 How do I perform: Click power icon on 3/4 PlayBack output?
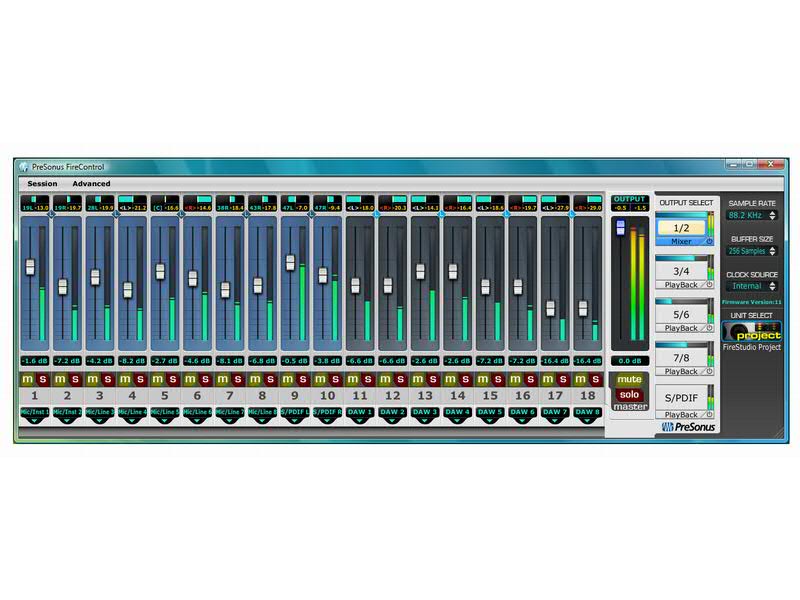coord(709,285)
